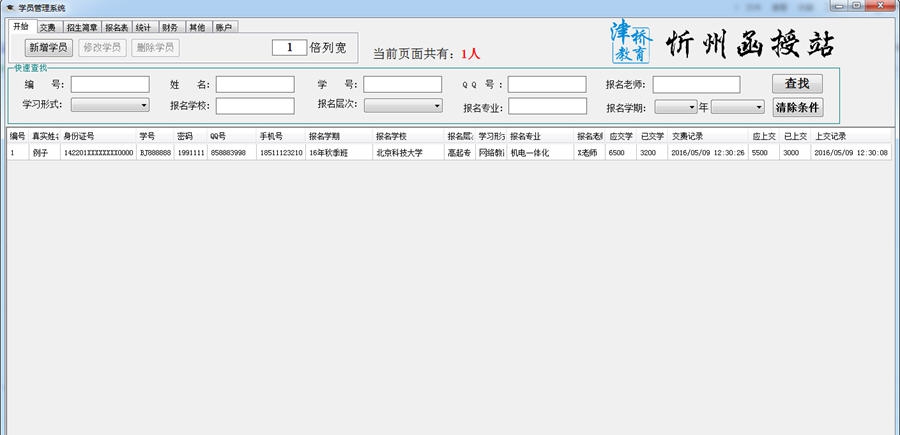Screen dimensions: 900x435
Task: Switch to the 其他 tab
Action: coord(197,27)
